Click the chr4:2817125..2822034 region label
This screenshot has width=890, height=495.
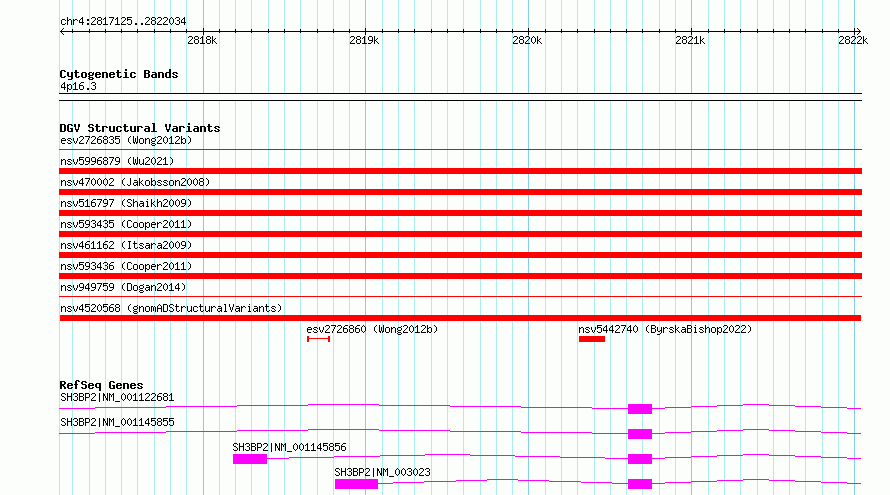(123, 21)
